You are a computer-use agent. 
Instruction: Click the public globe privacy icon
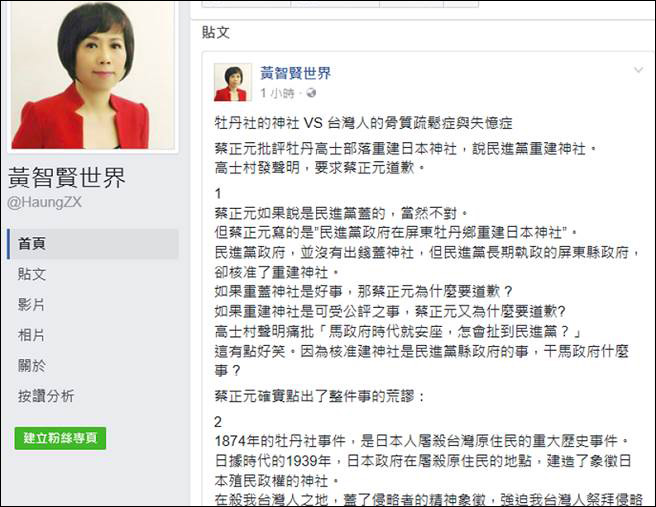(x=311, y=93)
